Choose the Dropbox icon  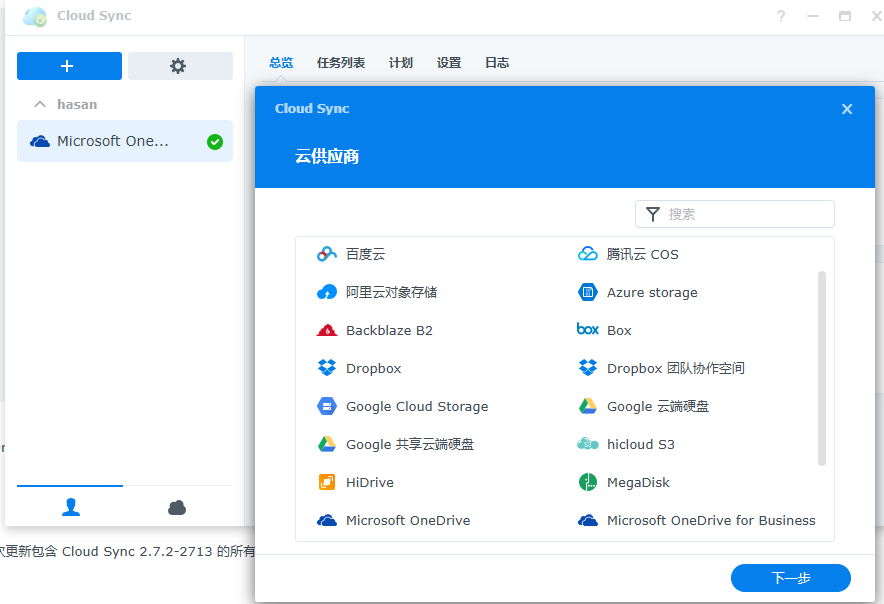326,368
